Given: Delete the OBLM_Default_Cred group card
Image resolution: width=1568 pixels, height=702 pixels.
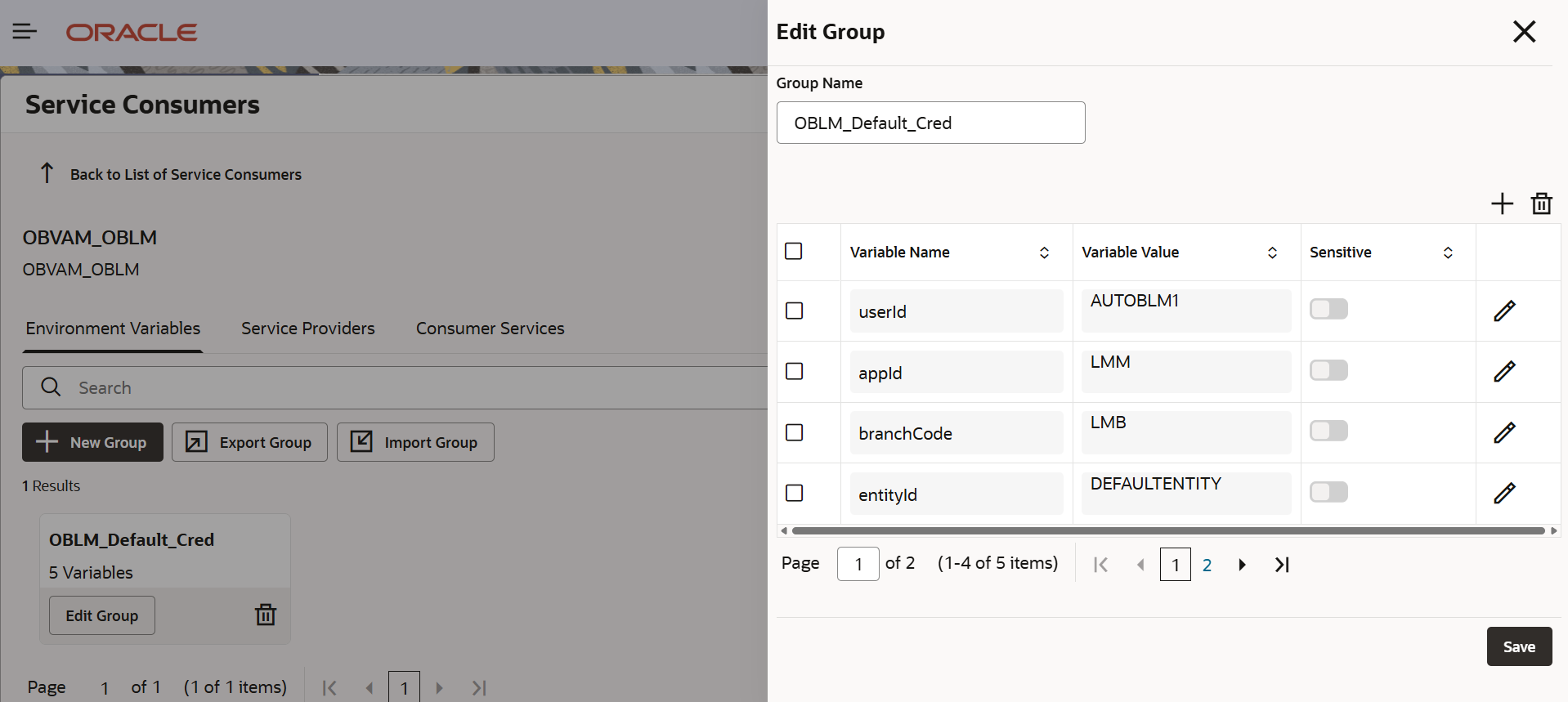Looking at the screenshot, I should [x=266, y=615].
